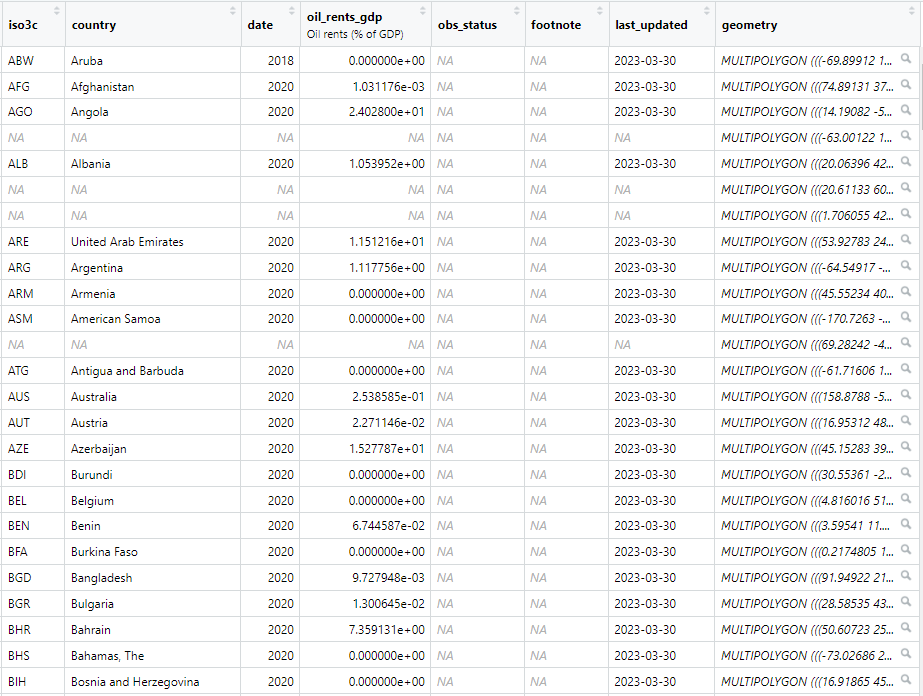Click magnifier icon in Afghanistan row
Screen dimensions: 923x696
click(906, 86)
